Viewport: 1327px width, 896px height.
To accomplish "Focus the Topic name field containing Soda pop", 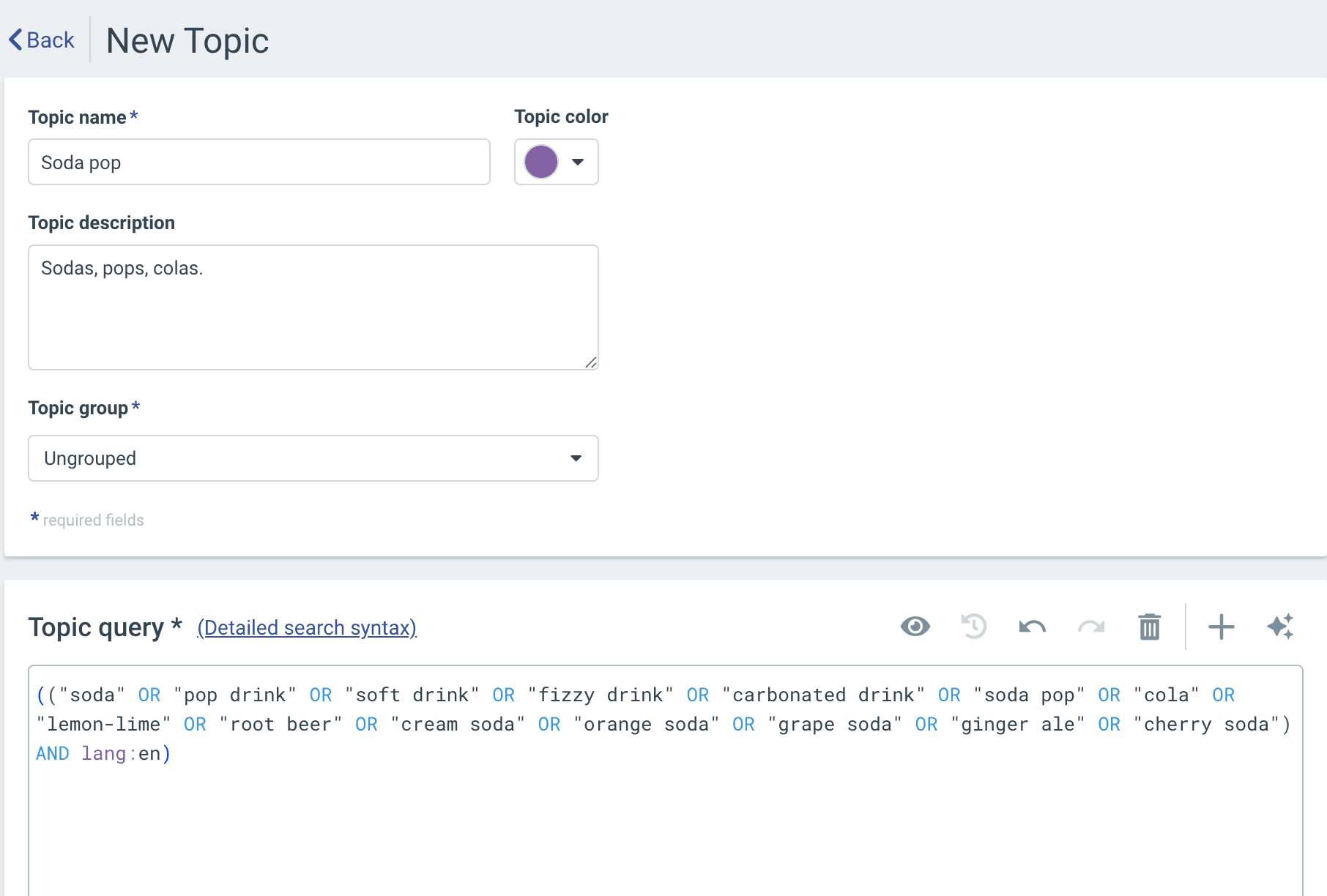I will (x=259, y=163).
